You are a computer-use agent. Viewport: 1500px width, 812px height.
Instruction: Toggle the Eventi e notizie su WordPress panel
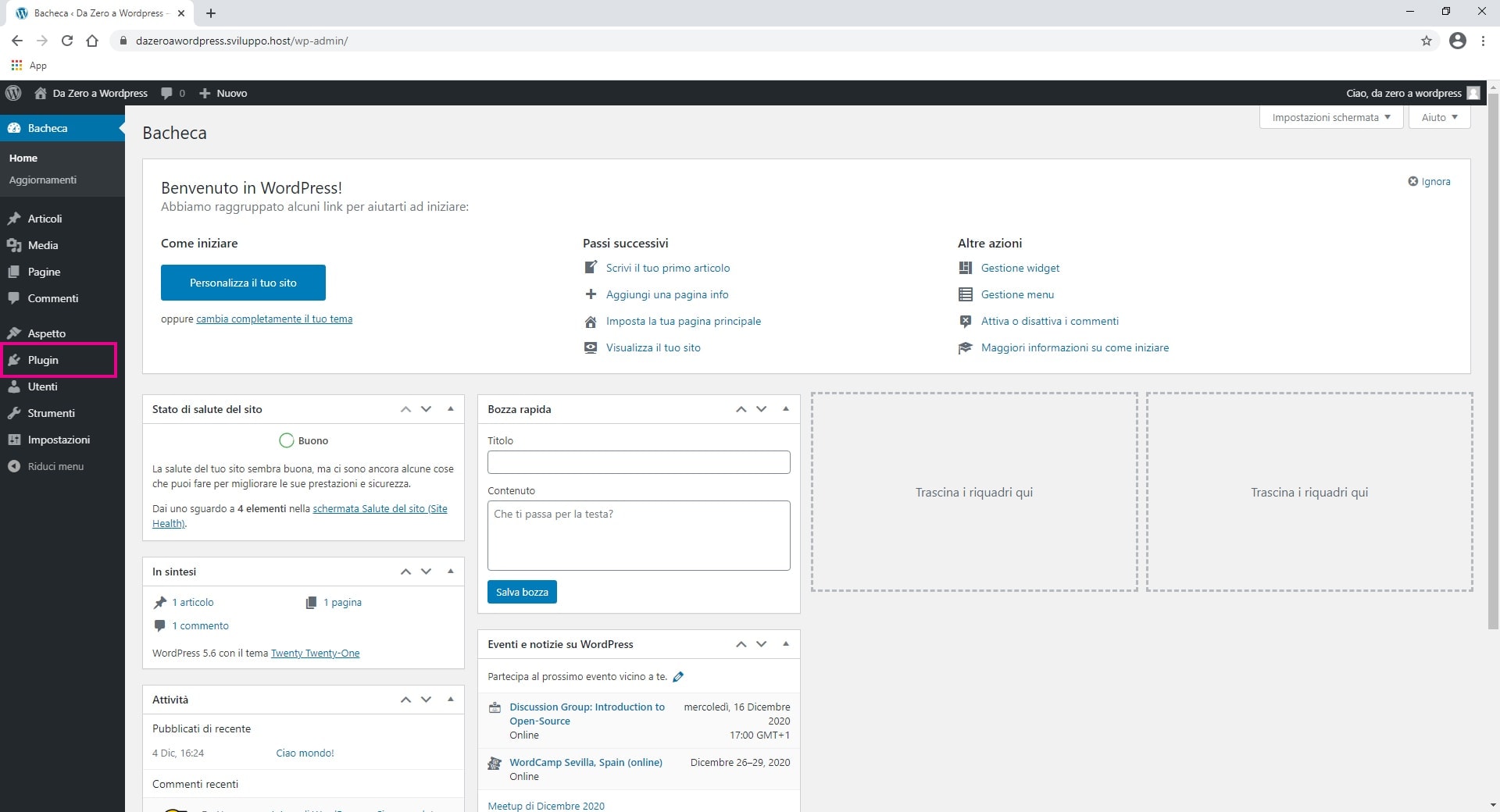coord(786,644)
